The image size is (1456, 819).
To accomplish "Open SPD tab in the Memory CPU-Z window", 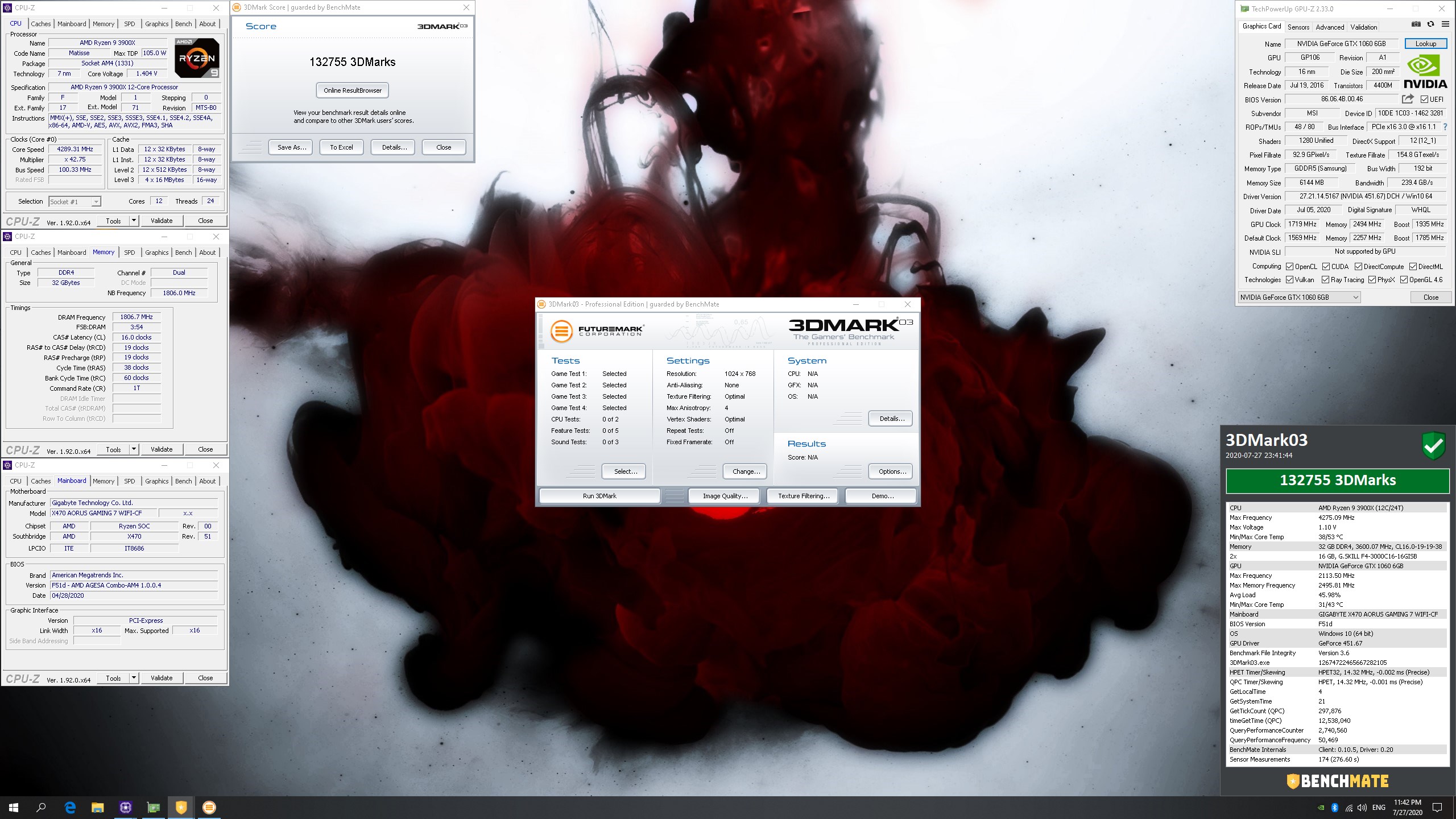I will [130, 253].
